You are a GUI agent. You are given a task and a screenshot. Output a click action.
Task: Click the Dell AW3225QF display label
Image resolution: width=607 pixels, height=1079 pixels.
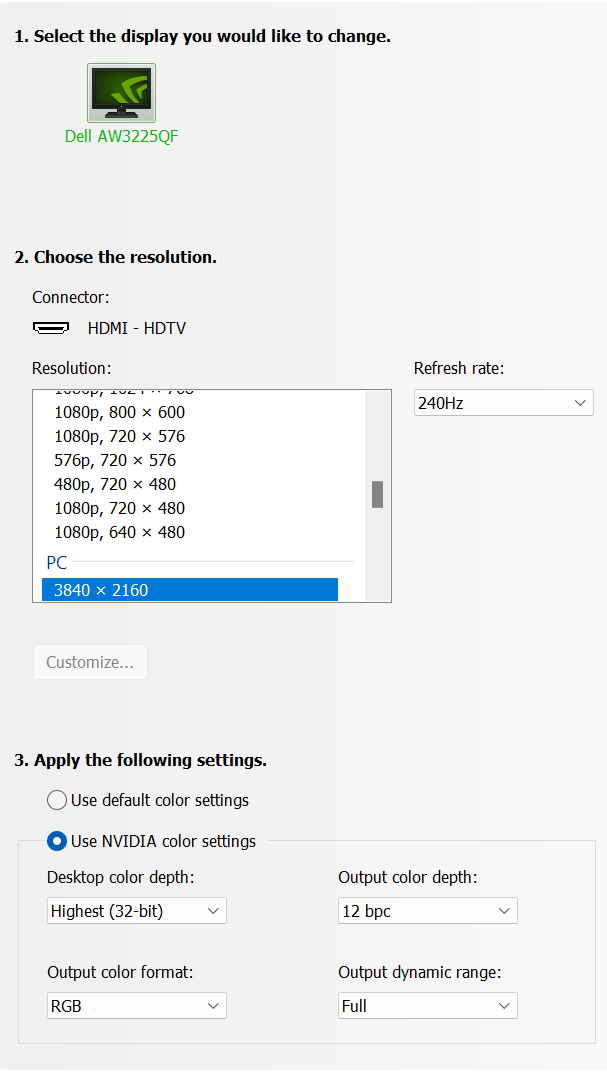(x=121, y=136)
